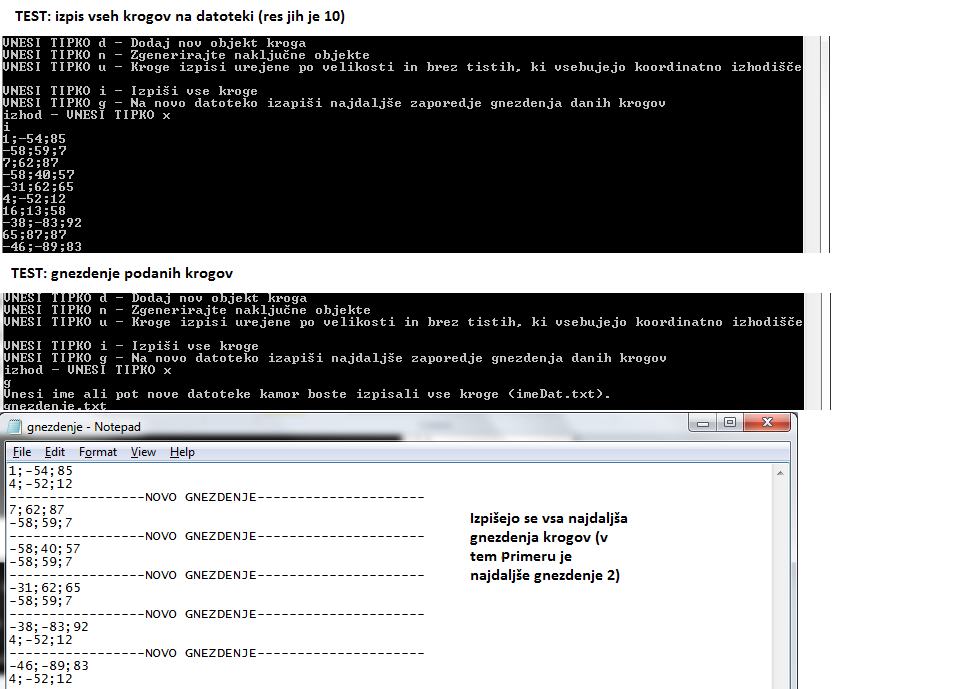The width and height of the screenshot is (974, 689).
Task: Click line 7;62;87 in Notepad
Action: tap(36, 509)
